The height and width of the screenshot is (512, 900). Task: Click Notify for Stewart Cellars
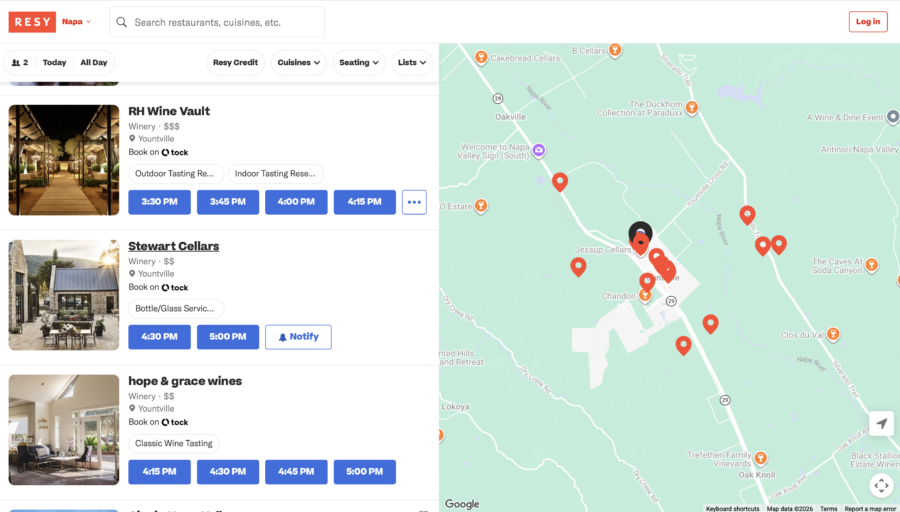298,337
